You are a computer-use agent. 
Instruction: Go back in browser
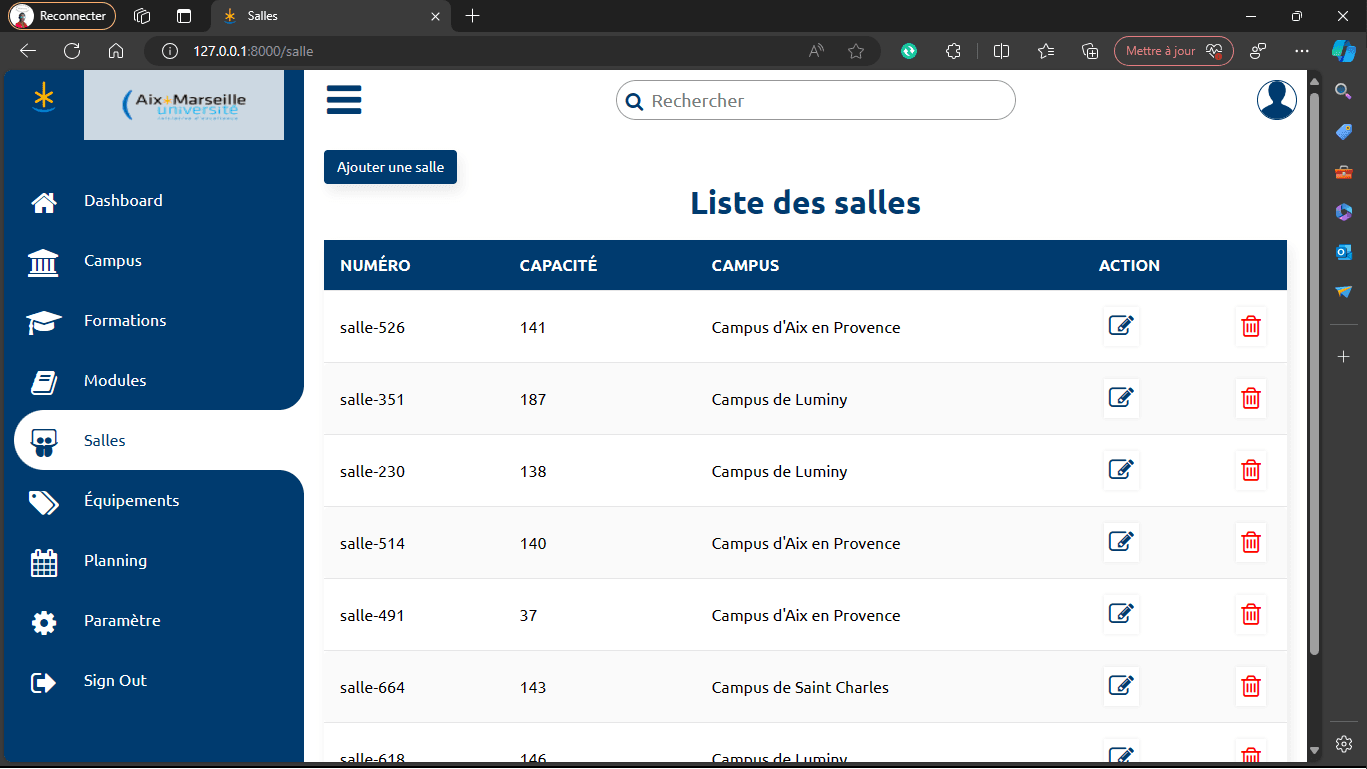tap(28, 51)
